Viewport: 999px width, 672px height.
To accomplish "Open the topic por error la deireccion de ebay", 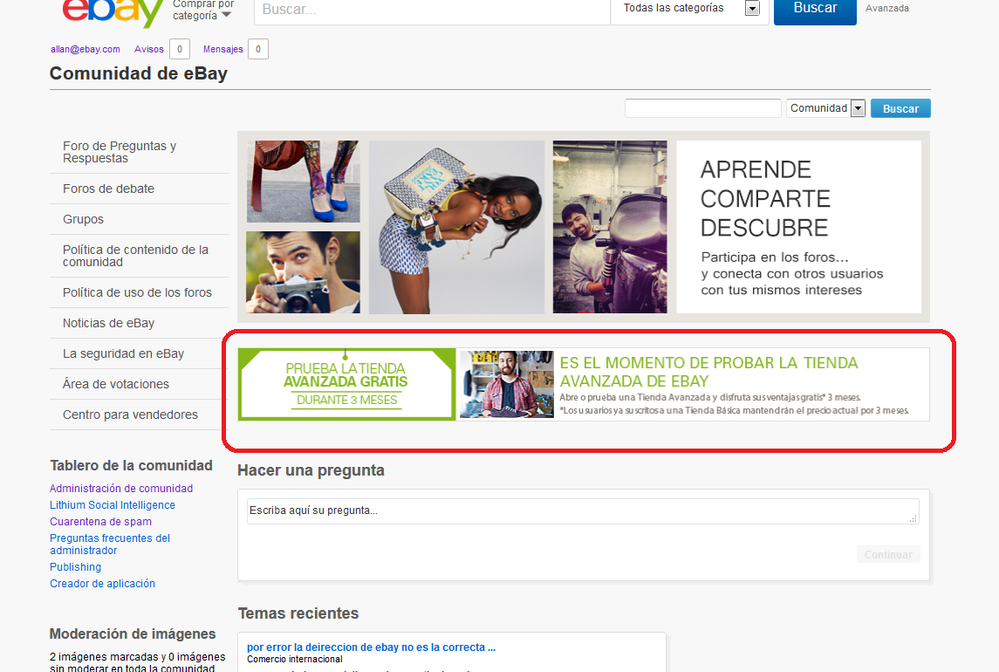I will 371,647.
